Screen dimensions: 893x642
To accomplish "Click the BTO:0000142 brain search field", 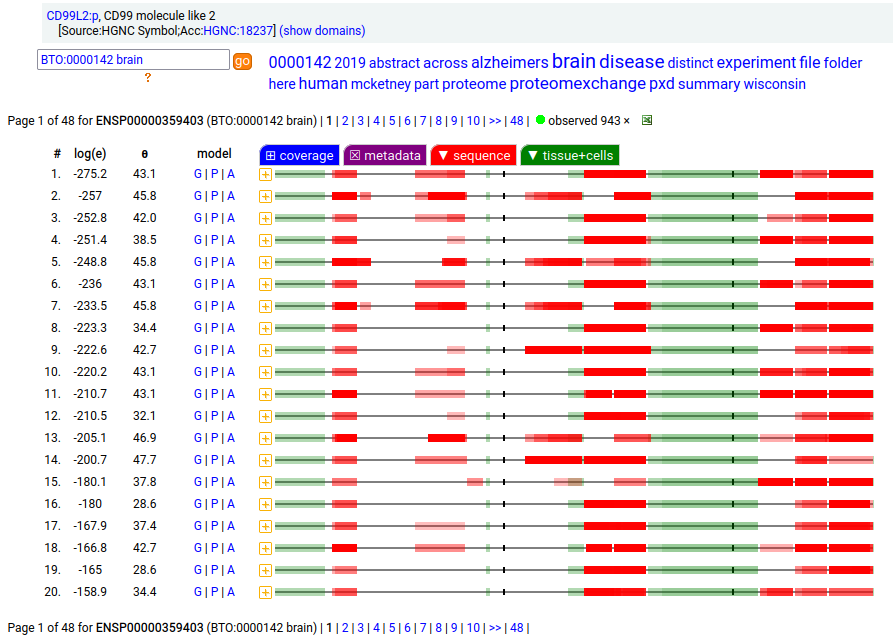I will pos(133,60).
